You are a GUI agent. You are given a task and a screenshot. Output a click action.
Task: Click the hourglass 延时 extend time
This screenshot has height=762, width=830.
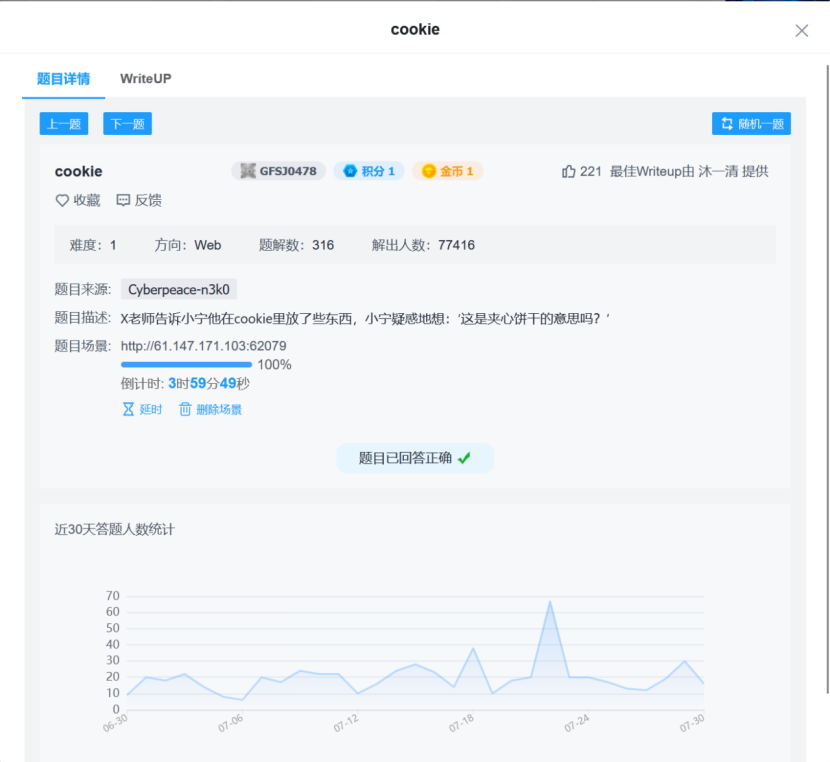[x=142, y=410]
